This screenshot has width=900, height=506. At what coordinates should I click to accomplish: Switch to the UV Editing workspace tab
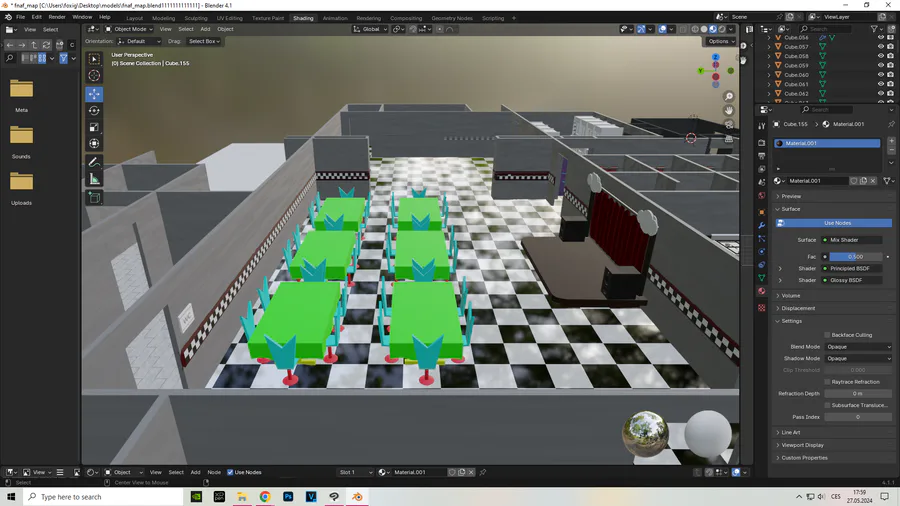click(x=230, y=18)
